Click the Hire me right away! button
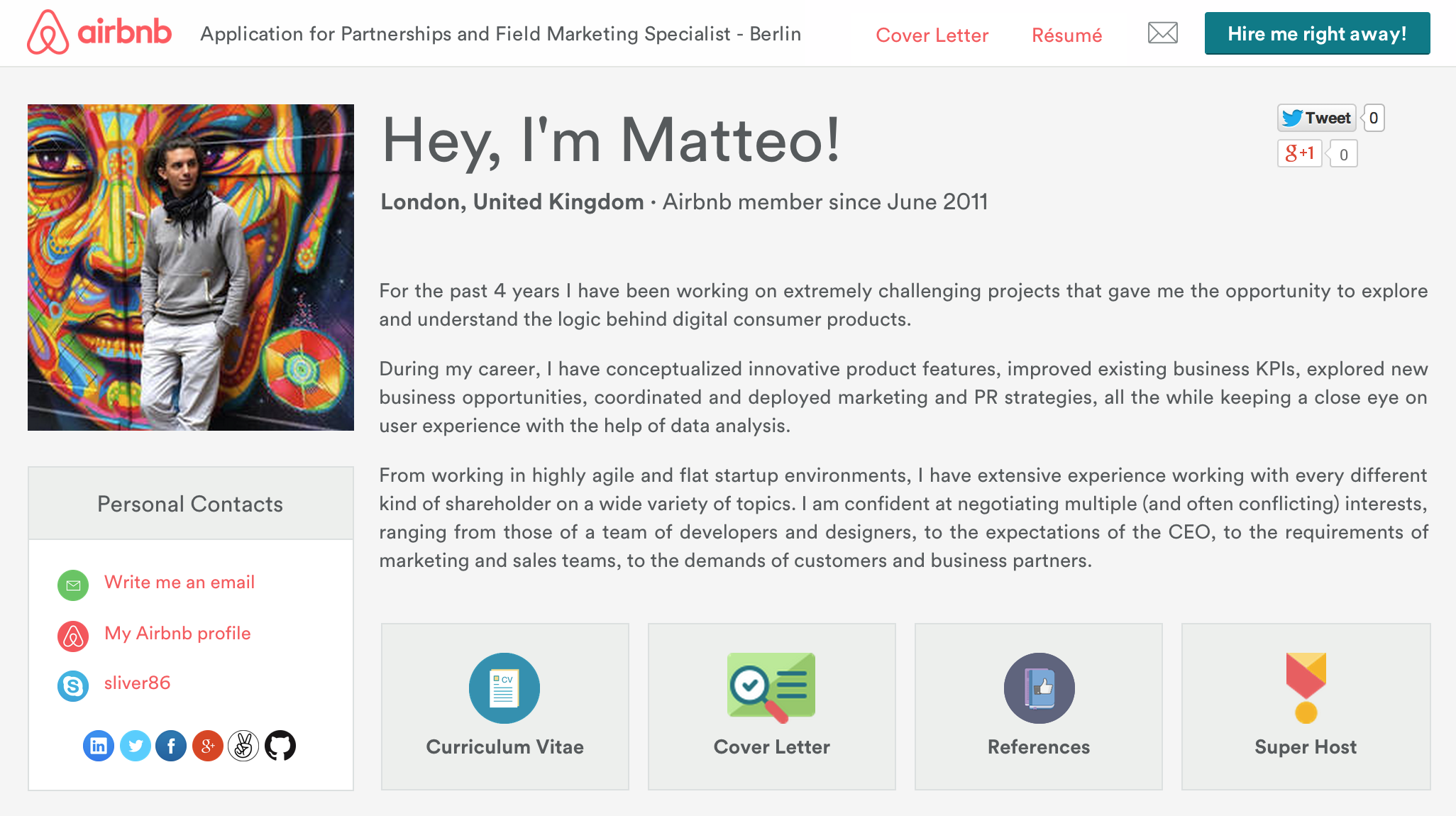Viewport: 1456px width, 816px height. pos(1317,33)
